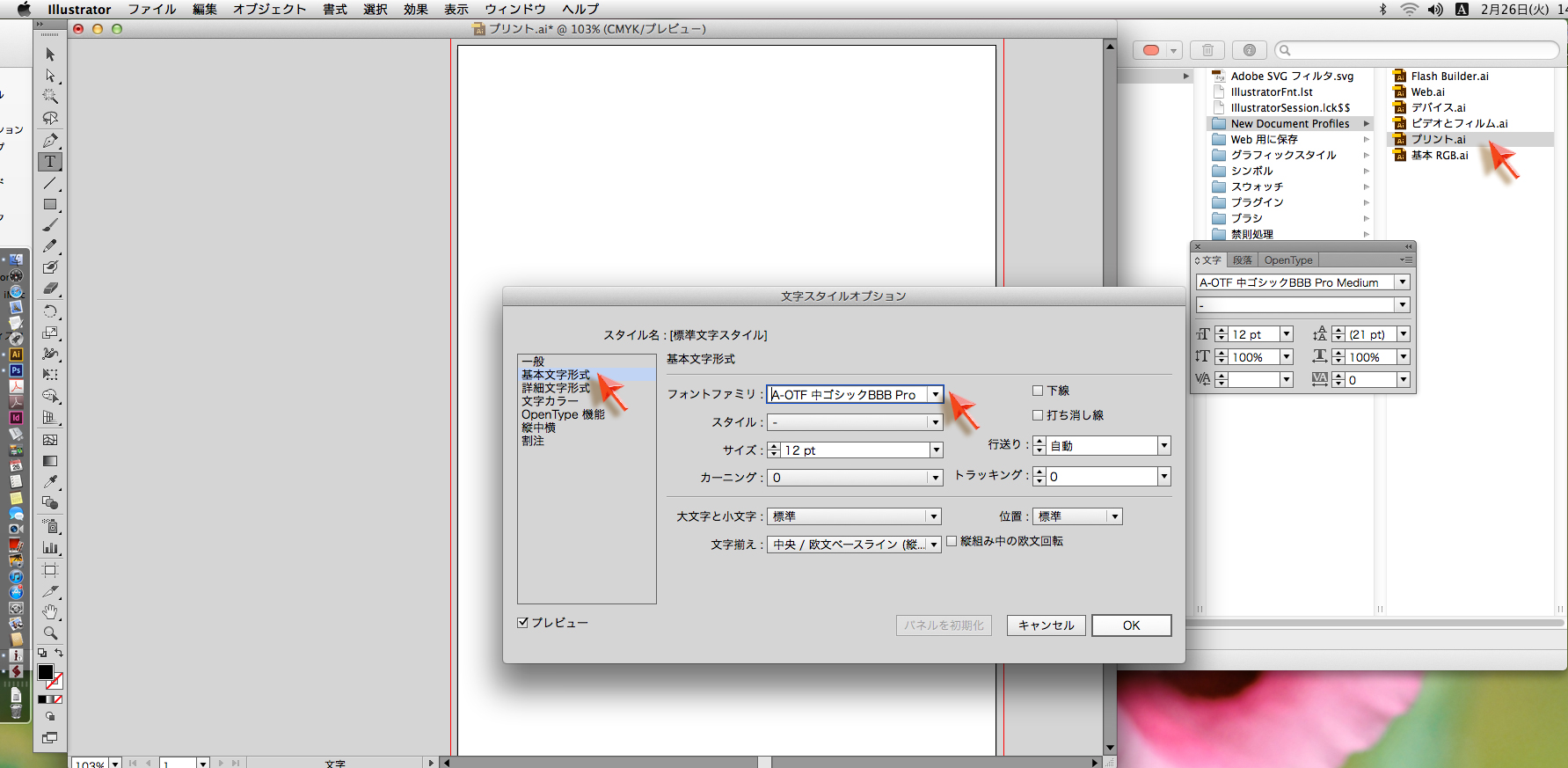
Task: Open the フォントファミリ dropdown arrow
Action: tap(936, 395)
